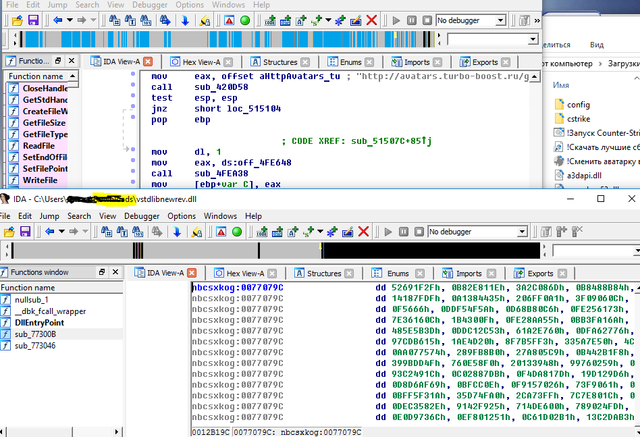This screenshot has height=437, width=640.
Task: Click call sub_420D58 line in upper IDA
Action: point(200,87)
